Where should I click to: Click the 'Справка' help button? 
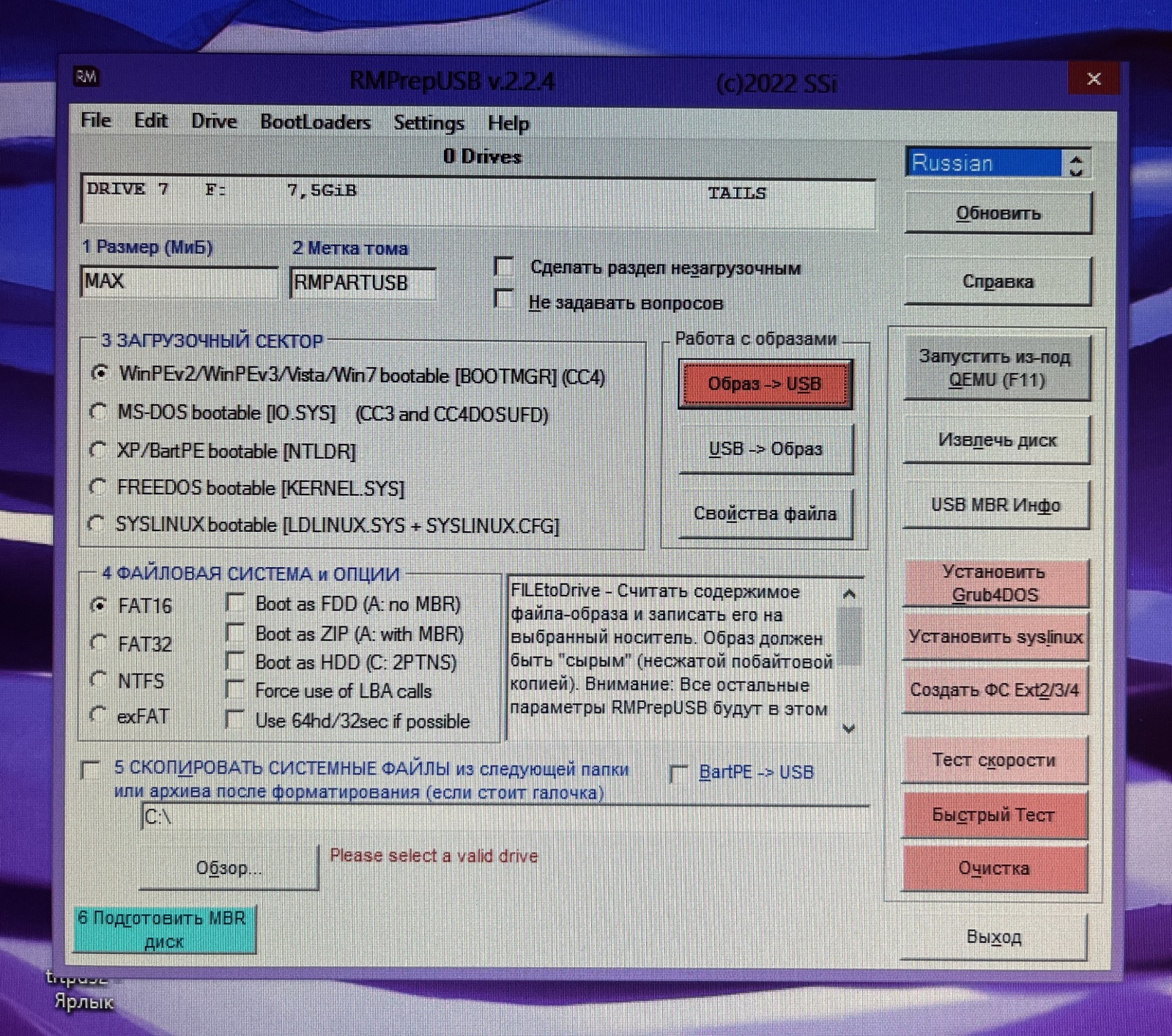(998, 281)
